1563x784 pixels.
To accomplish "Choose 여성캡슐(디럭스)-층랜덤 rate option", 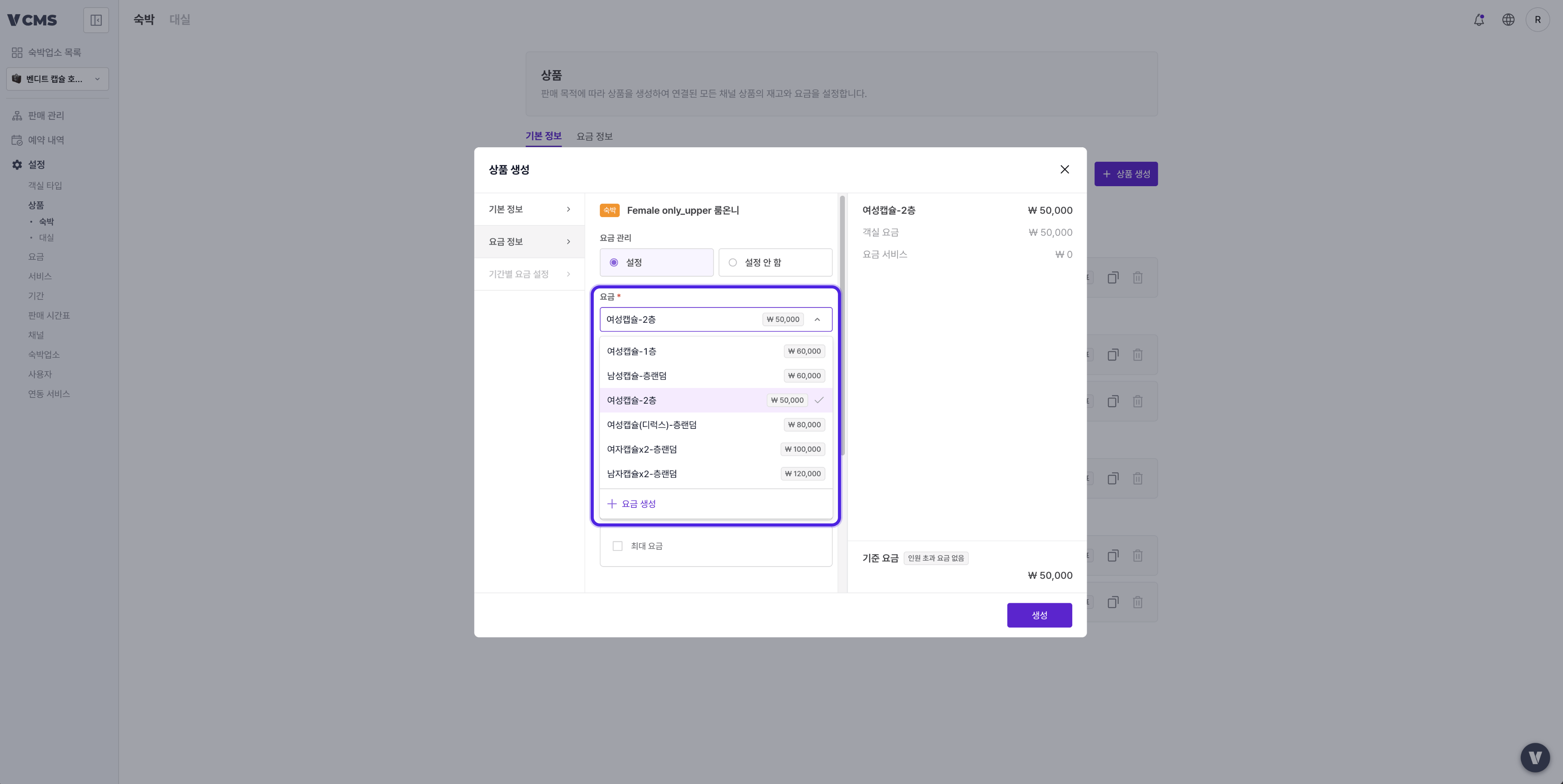I will 716,425.
